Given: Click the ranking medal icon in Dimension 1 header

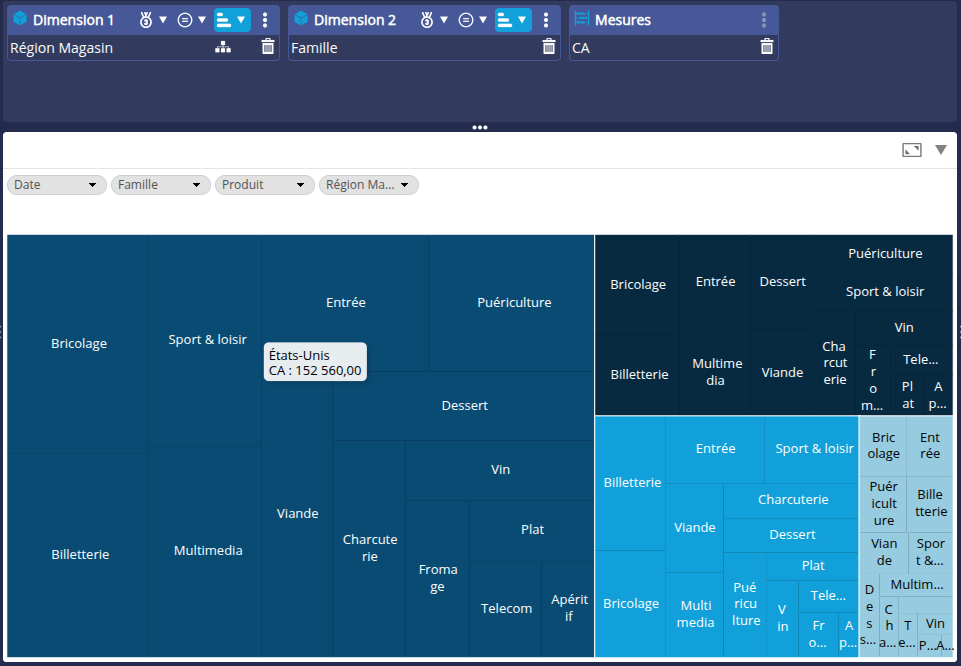Looking at the screenshot, I should click(x=145, y=19).
